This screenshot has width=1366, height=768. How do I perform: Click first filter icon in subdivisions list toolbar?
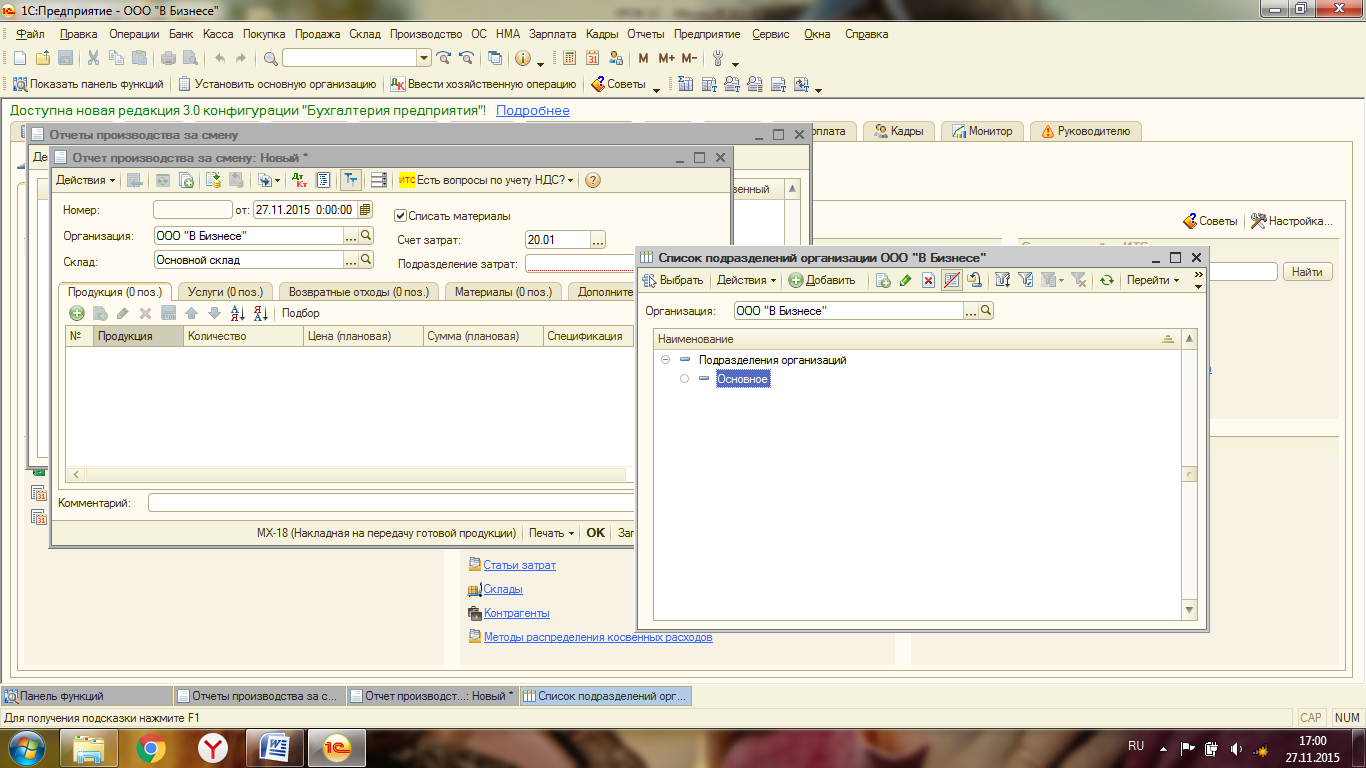pyautogui.click(x=1003, y=280)
